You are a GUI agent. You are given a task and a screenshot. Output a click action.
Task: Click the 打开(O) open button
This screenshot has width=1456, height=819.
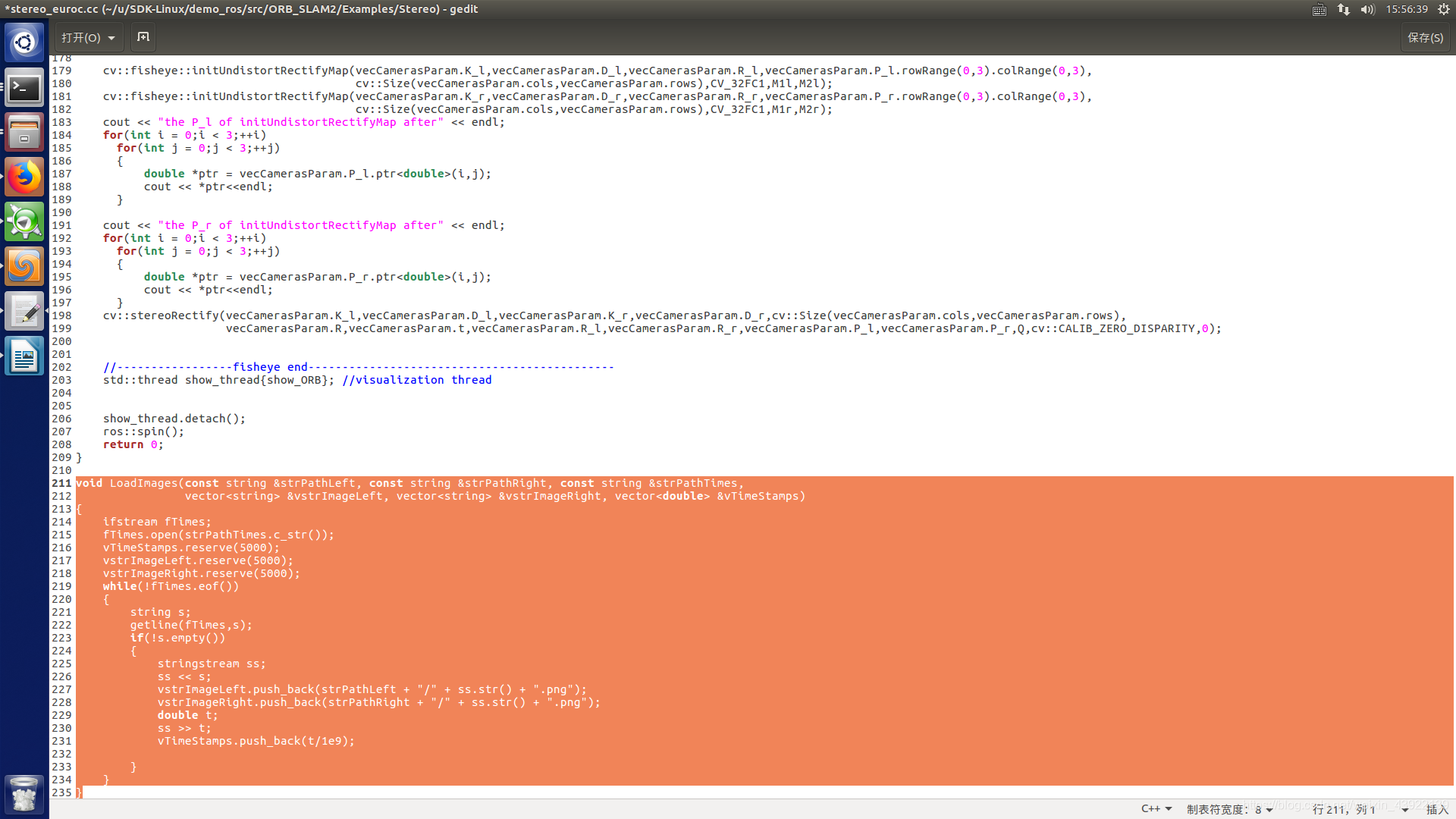pyautogui.click(x=81, y=37)
